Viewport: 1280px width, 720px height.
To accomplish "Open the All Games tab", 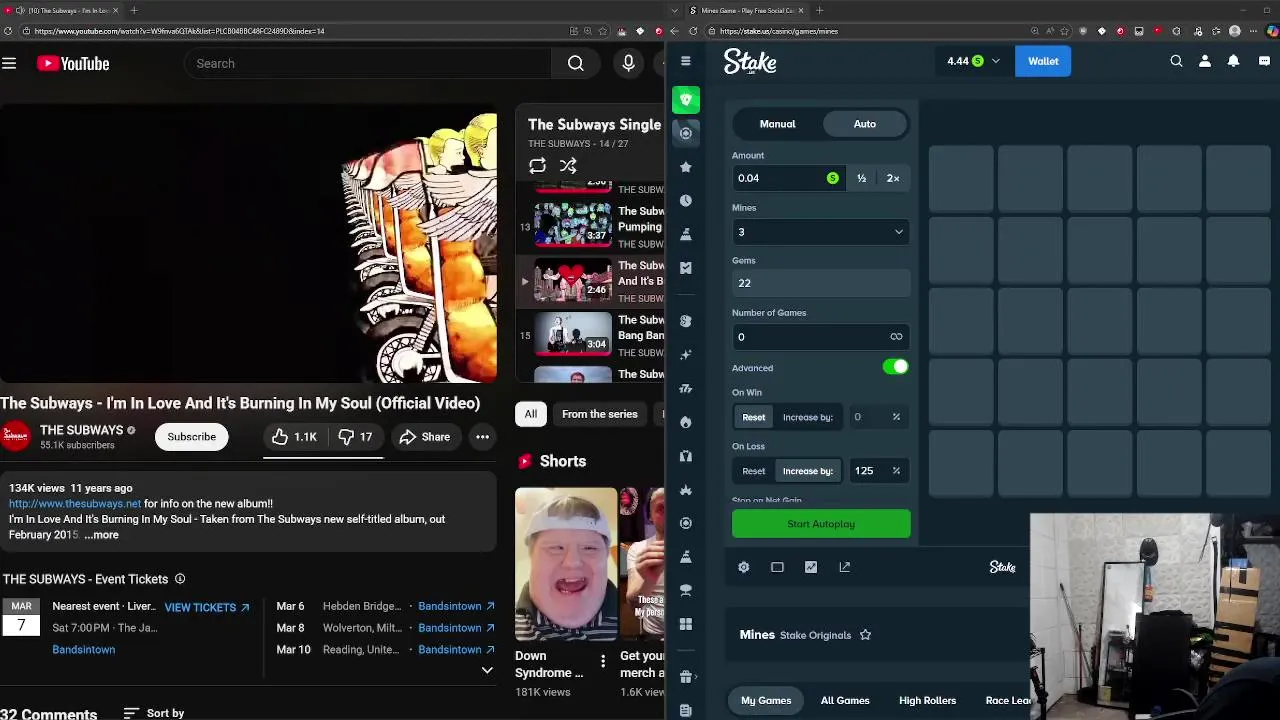I will coord(845,701).
